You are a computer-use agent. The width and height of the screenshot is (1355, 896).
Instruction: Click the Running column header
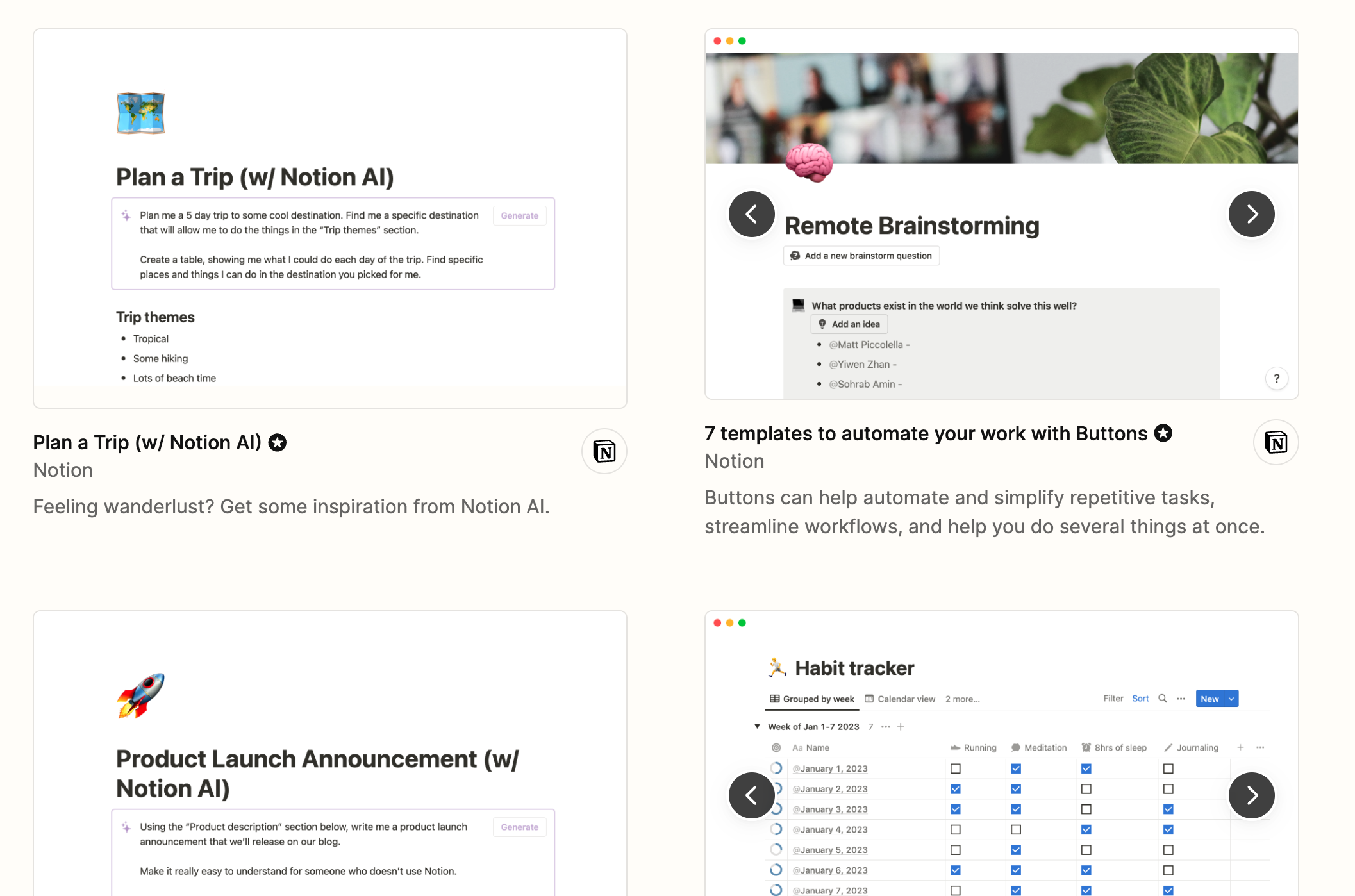click(x=974, y=748)
